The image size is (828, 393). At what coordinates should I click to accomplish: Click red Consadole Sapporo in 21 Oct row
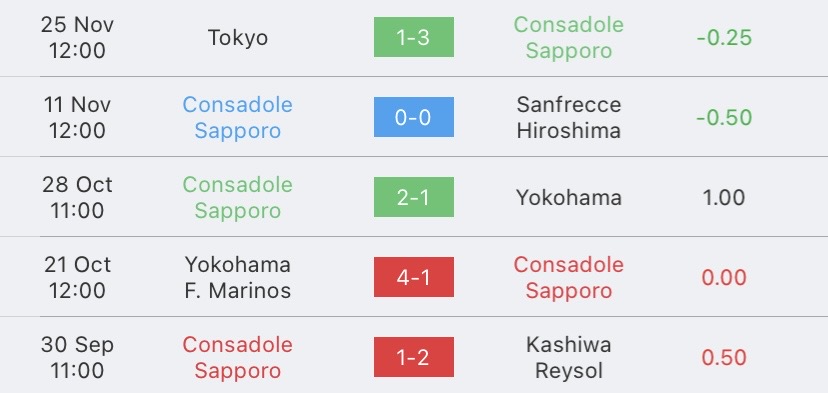coord(569,277)
